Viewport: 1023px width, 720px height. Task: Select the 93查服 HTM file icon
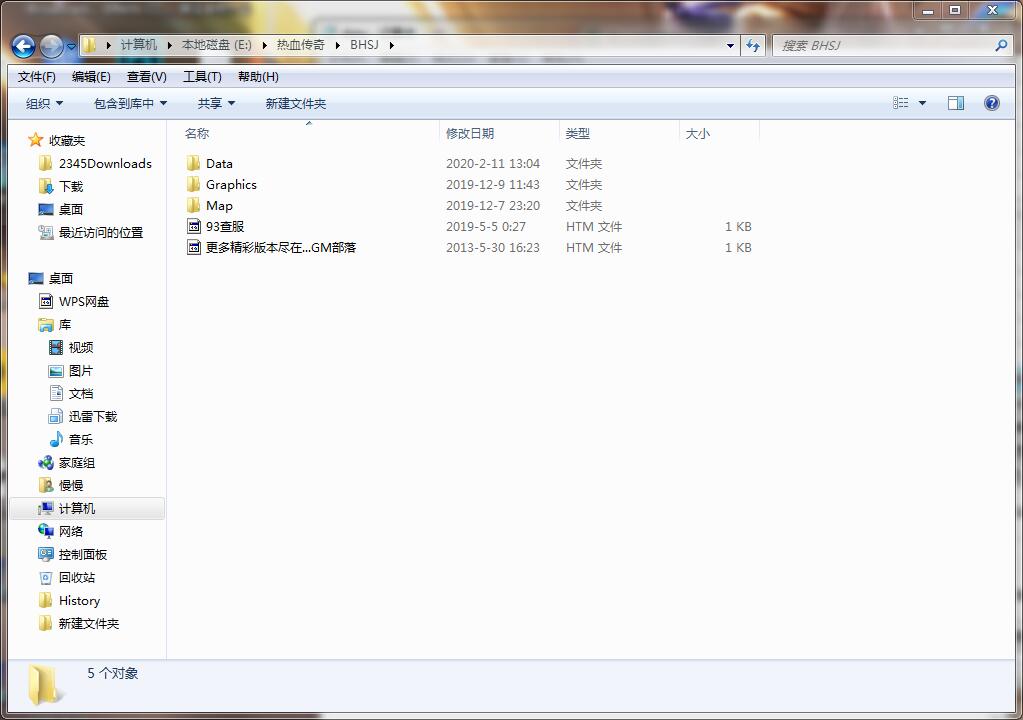pyautogui.click(x=194, y=227)
